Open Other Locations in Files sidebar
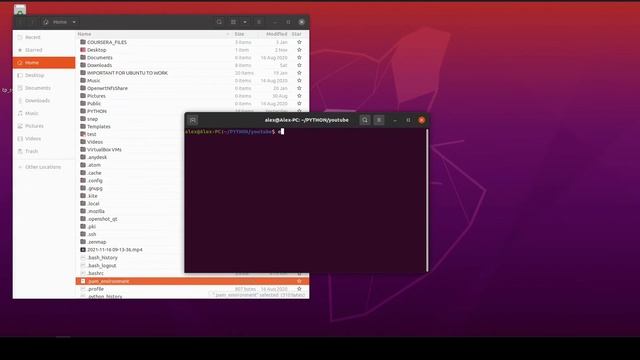Viewport: 640px width, 360px height. click(44, 167)
